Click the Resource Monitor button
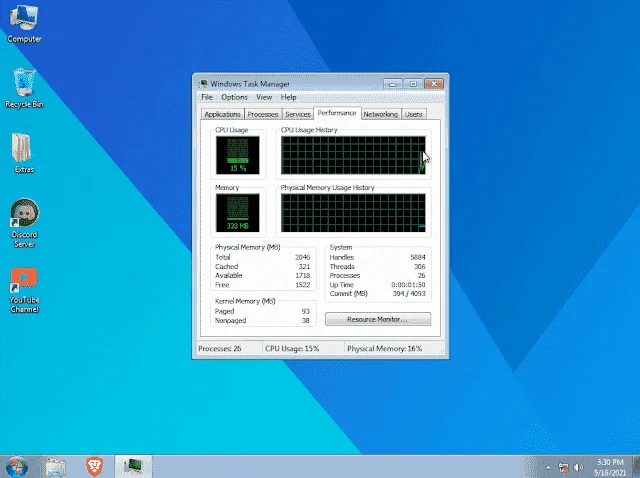Image resolution: width=640 pixels, height=478 pixels. (x=378, y=319)
